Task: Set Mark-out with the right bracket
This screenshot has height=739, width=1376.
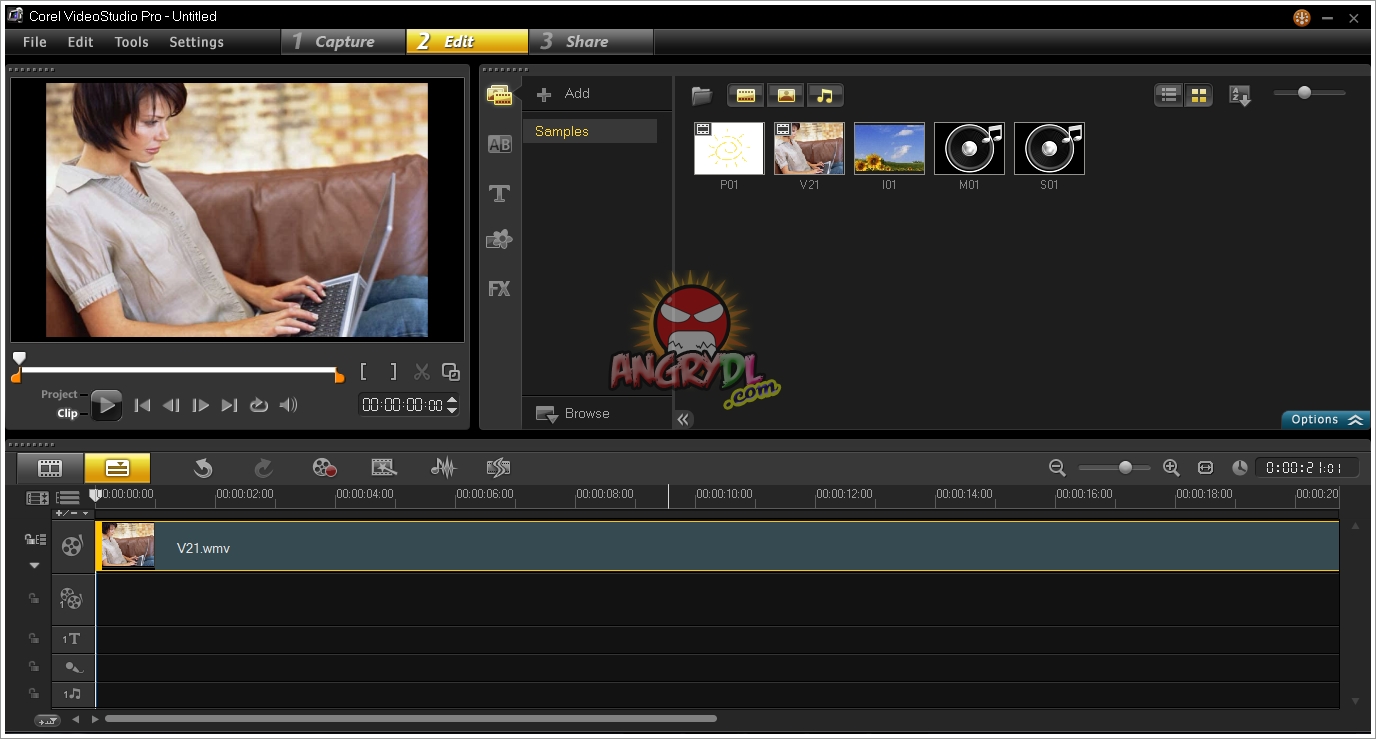Action: point(393,372)
